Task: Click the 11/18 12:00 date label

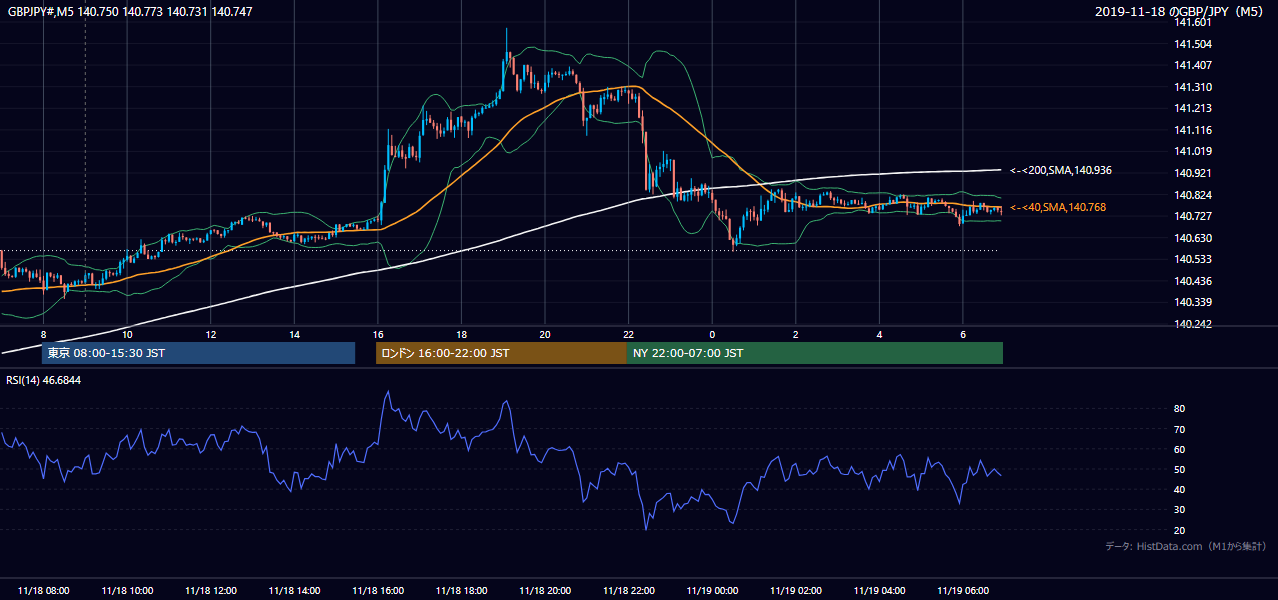Action: click(x=211, y=590)
